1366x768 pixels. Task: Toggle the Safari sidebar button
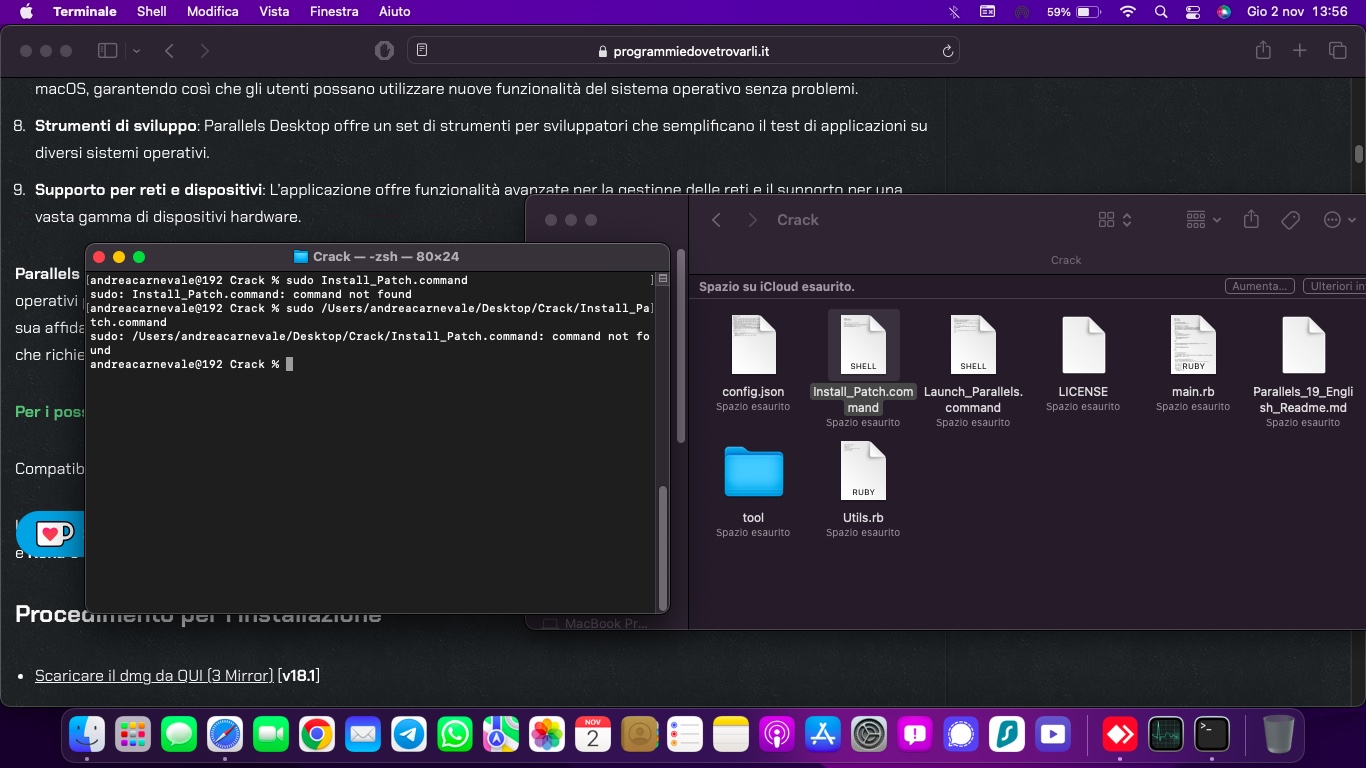pos(108,50)
